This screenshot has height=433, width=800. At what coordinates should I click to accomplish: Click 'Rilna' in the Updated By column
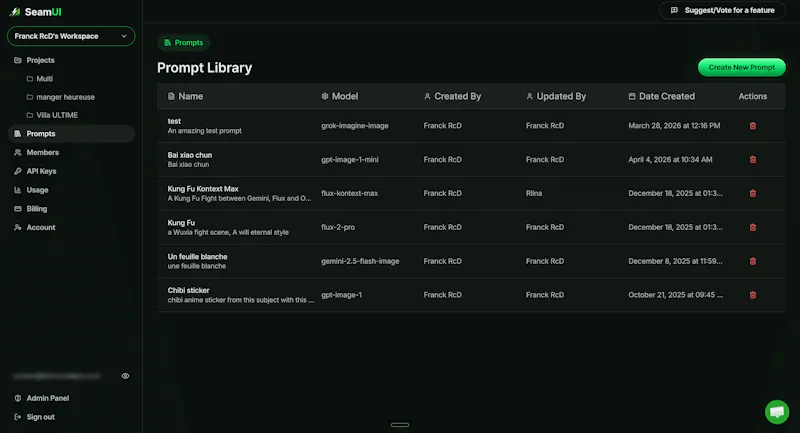tap(534, 193)
